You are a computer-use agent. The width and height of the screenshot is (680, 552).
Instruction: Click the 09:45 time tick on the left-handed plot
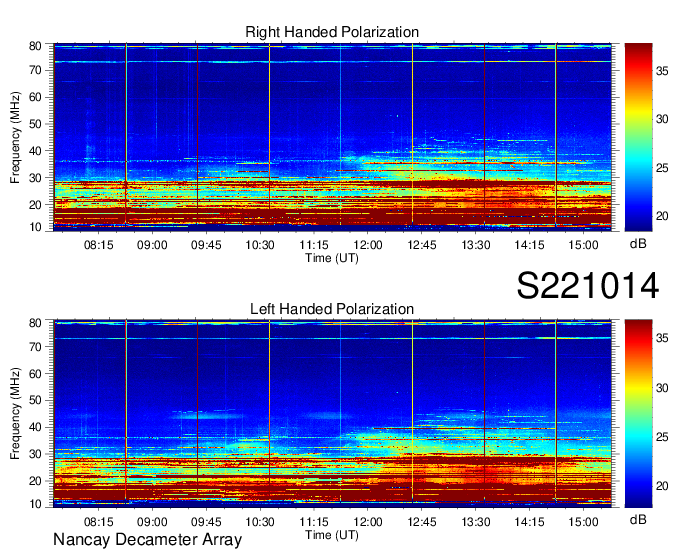click(x=206, y=522)
